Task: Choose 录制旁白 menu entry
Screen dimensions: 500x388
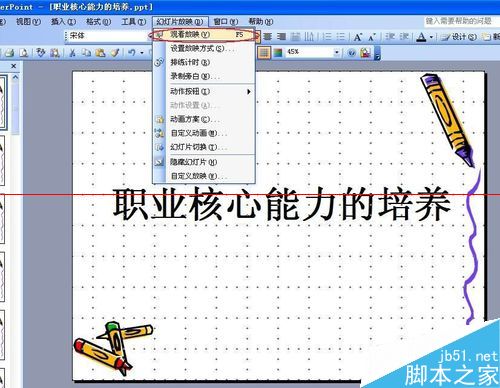Action: pos(204,76)
